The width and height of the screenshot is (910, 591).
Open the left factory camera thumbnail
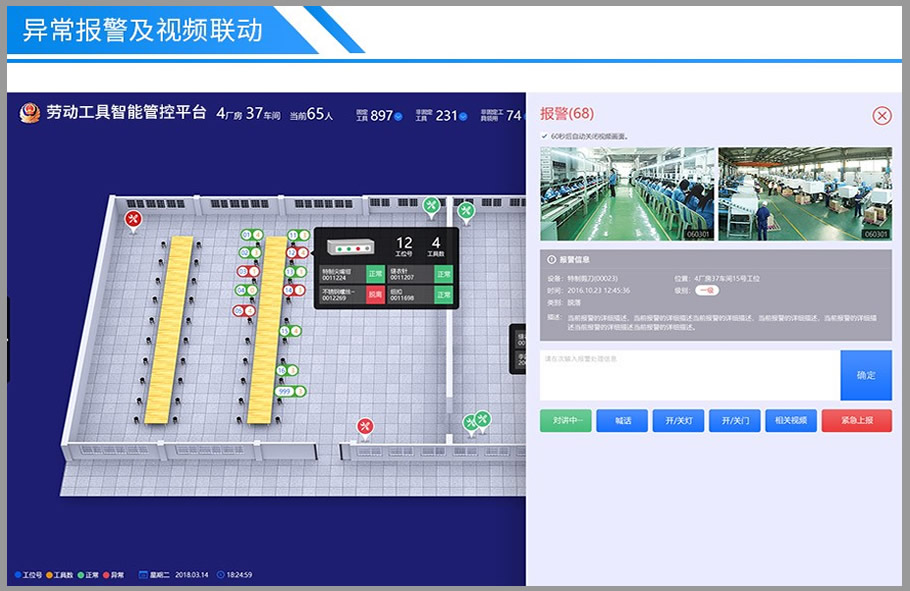coord(627,193)
